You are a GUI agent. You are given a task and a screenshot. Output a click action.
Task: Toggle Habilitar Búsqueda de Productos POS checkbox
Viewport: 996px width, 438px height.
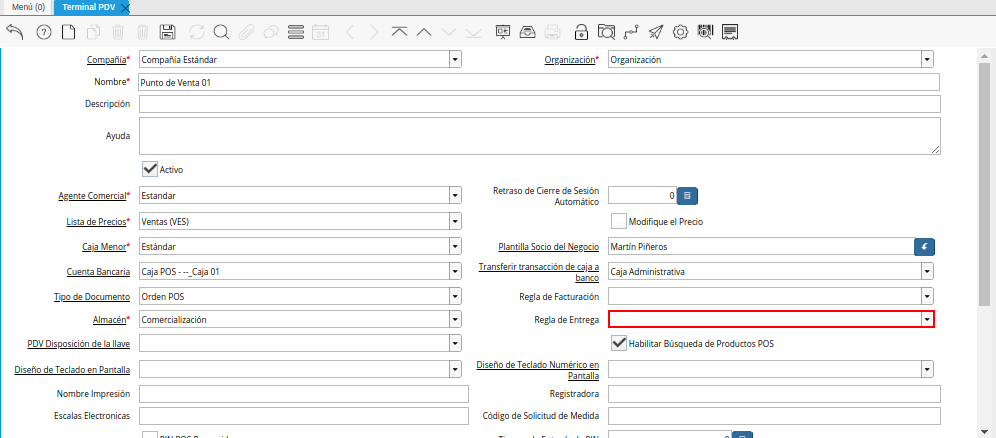click(619, 343)
